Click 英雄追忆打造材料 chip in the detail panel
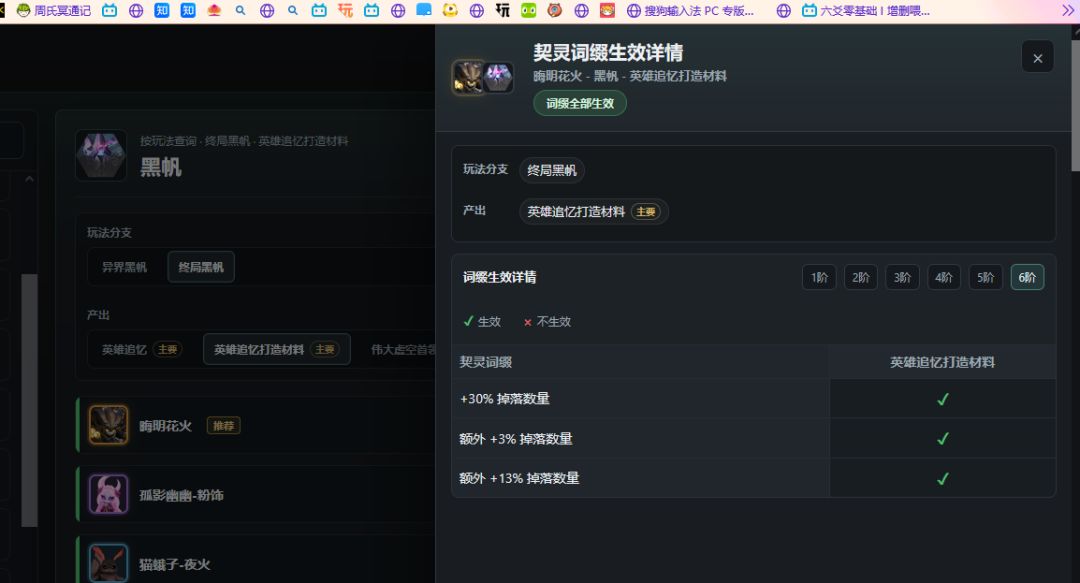This screenshot has width=1080, height=583. click(x=594, y=212)
